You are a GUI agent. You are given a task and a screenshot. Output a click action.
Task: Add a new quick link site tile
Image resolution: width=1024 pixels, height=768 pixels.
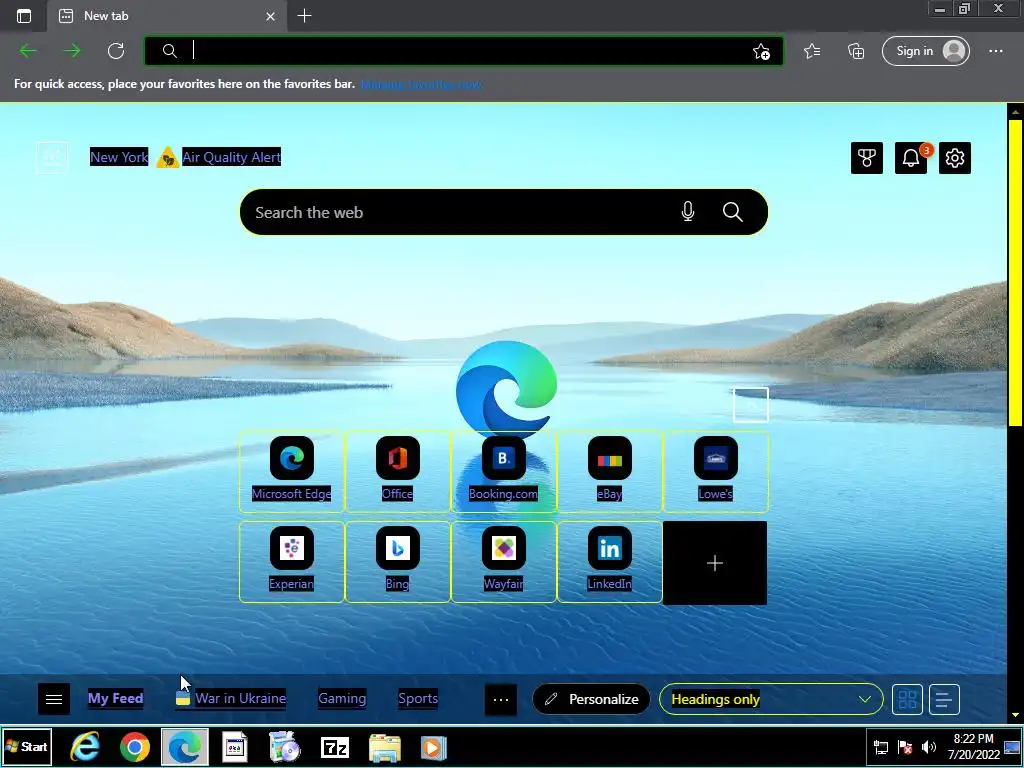click(715, 563)
